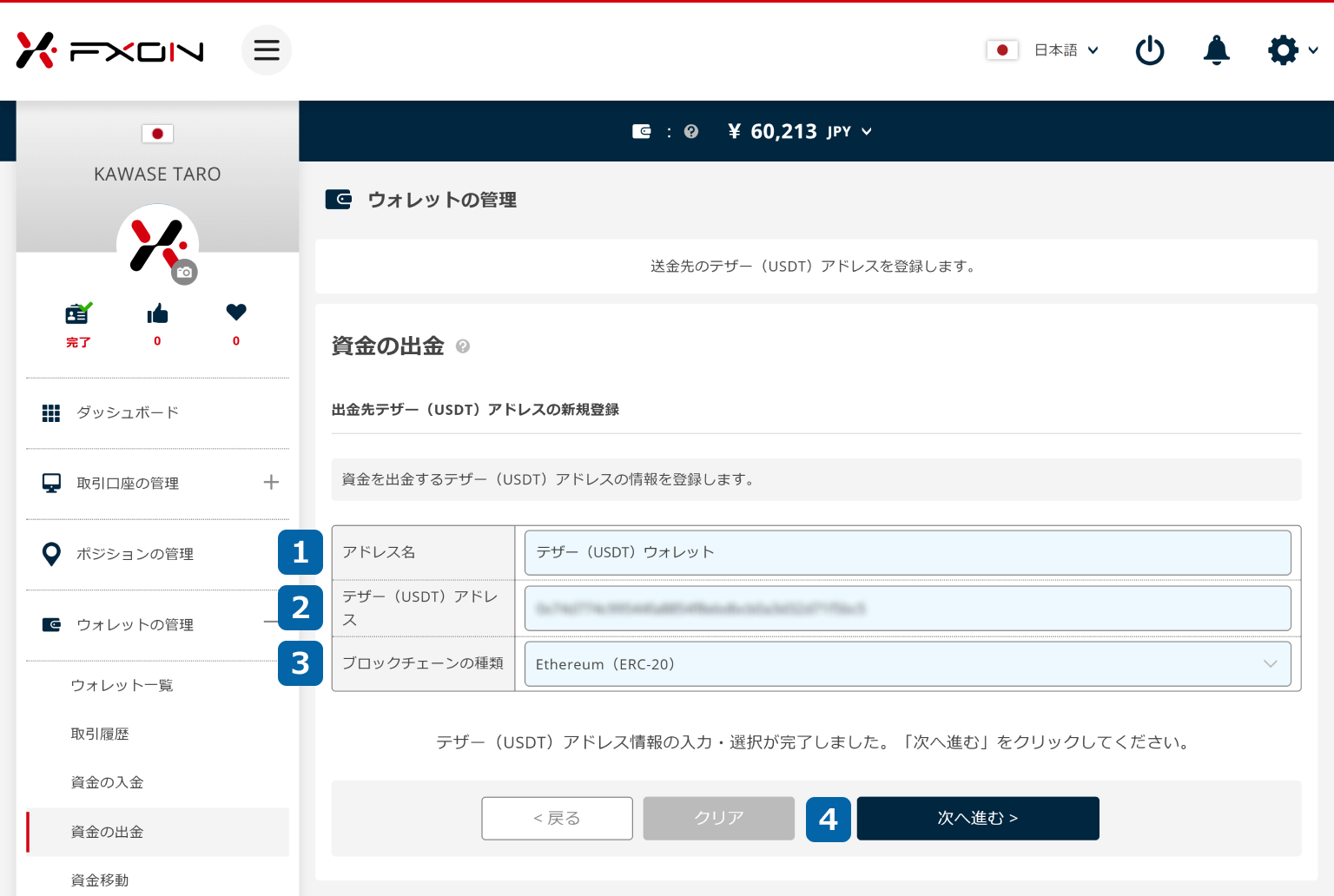Go to 資金の入金 submenu
1334x896 pixels.
click(107, 782)
